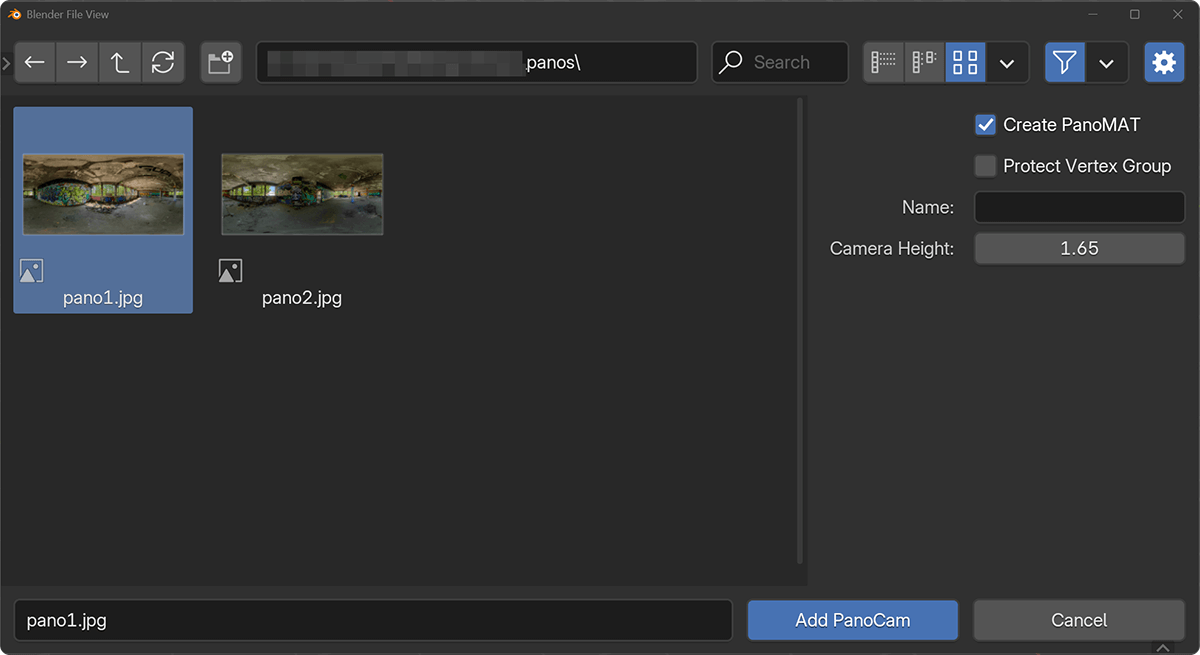Go back to previous folder
The width and height of the screenshot is (1200, 655).
coord(35,63)
